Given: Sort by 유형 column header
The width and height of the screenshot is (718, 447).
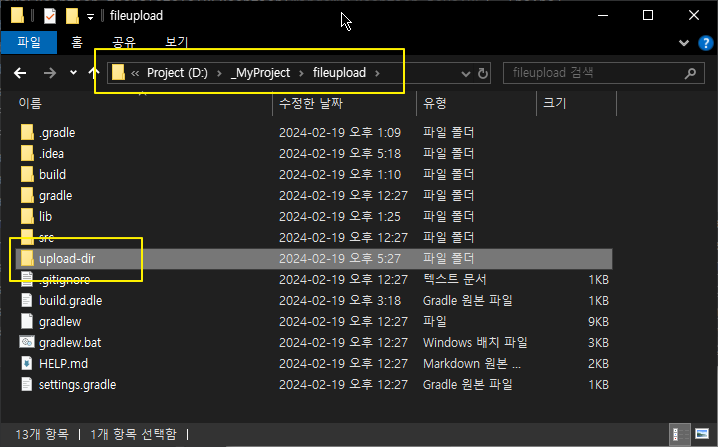Looking at the screenshot, I should pos(435,103).
